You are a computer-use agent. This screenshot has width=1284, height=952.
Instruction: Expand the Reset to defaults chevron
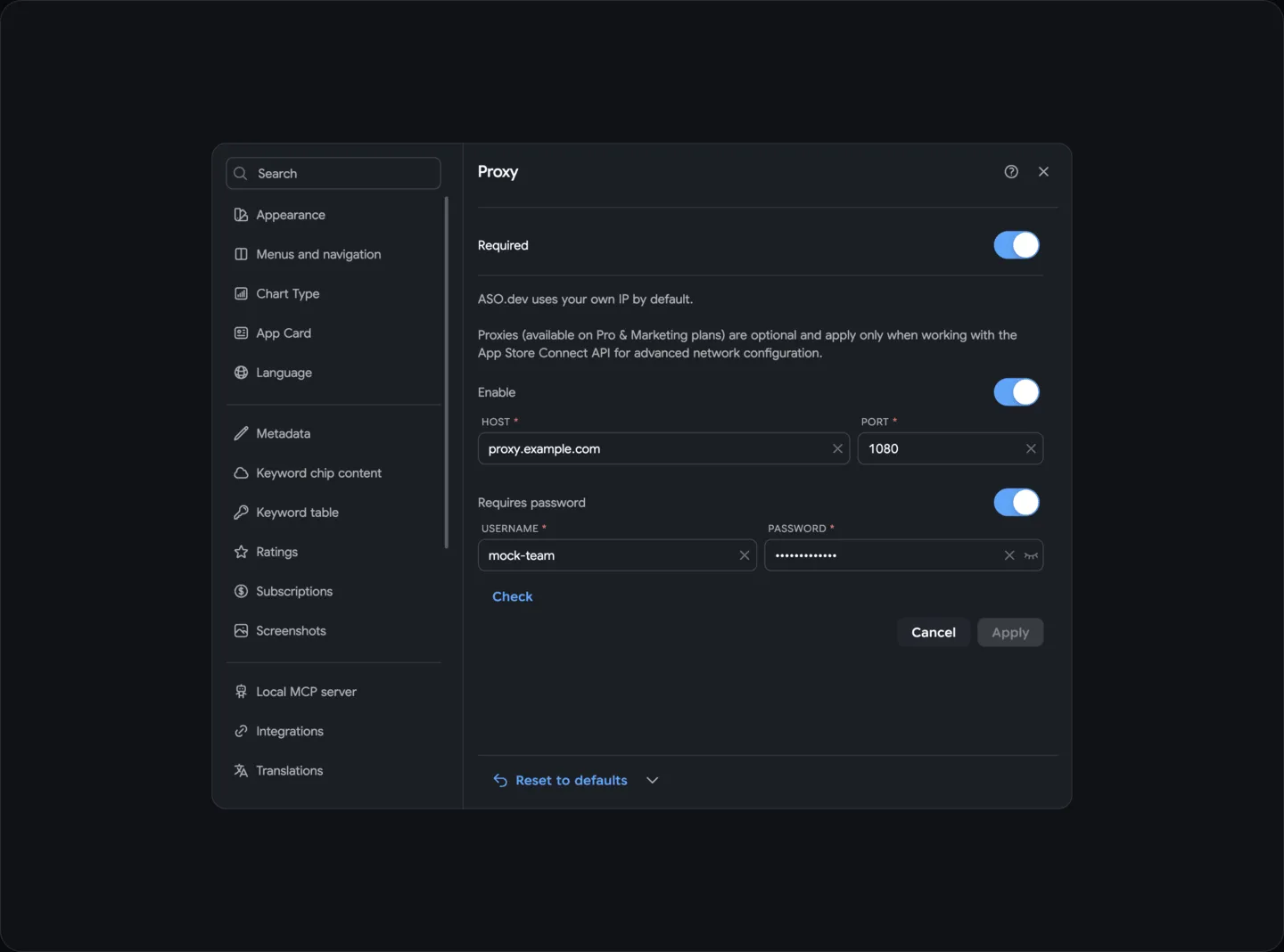click(x=653, y=781)
